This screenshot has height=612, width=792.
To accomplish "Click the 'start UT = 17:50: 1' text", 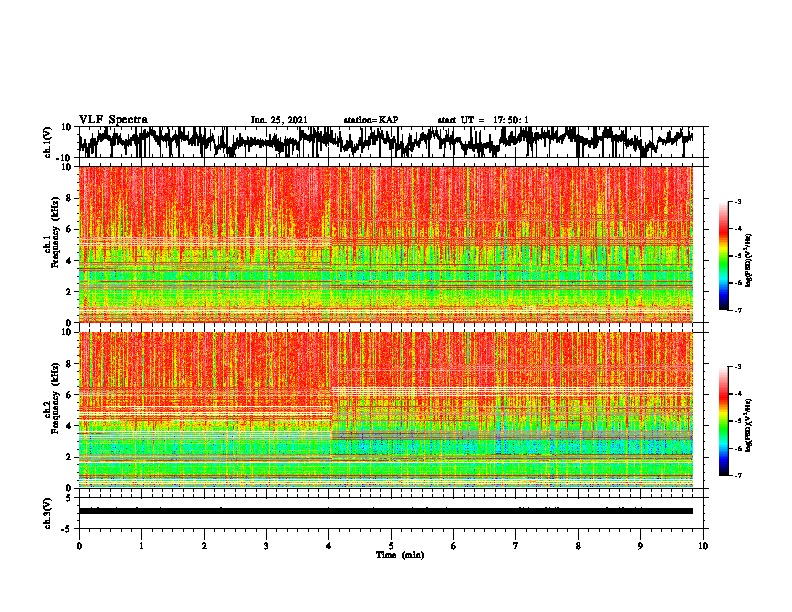I will [483, 120].
